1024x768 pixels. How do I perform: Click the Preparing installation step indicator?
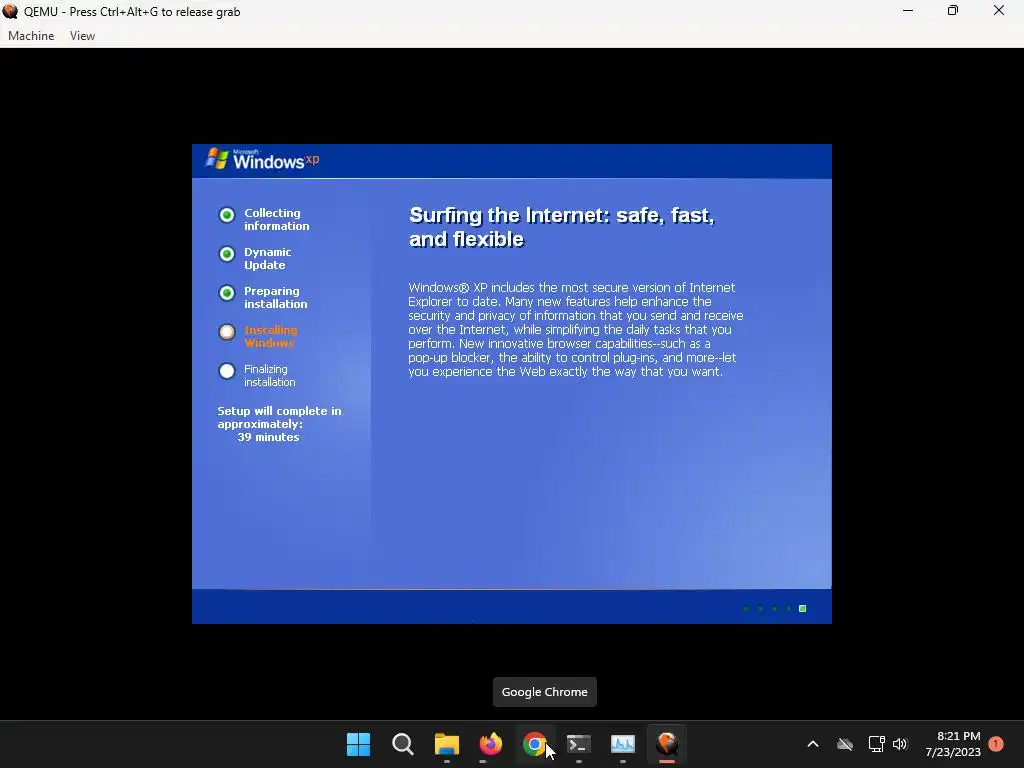227,293
